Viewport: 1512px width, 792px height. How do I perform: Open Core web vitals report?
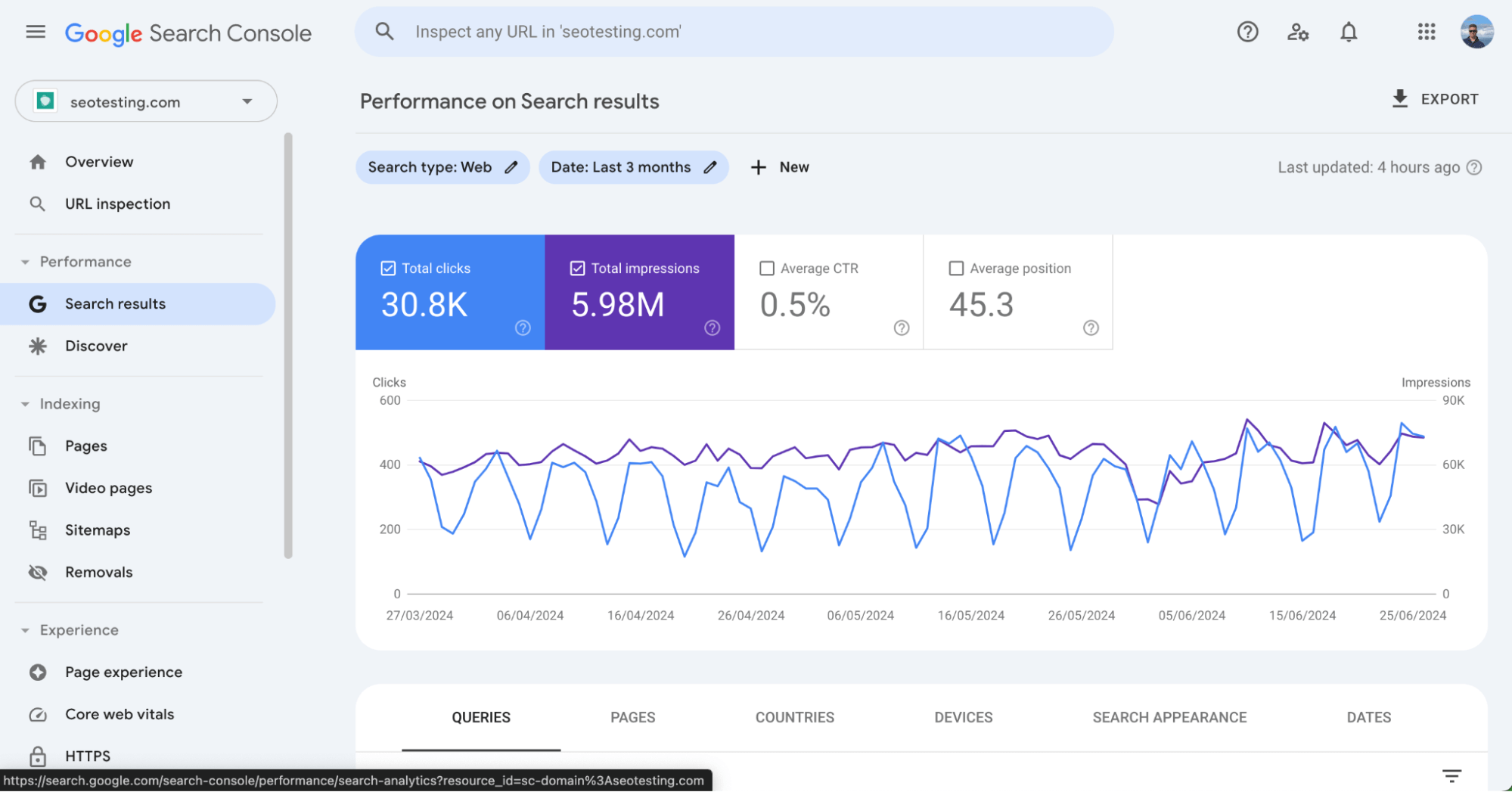pyautogui.click(x=138, y=715)
